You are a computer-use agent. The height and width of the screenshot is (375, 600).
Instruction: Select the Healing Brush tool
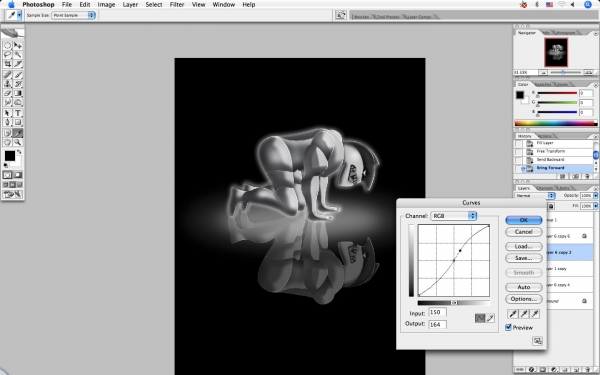(x=7, y=75)
